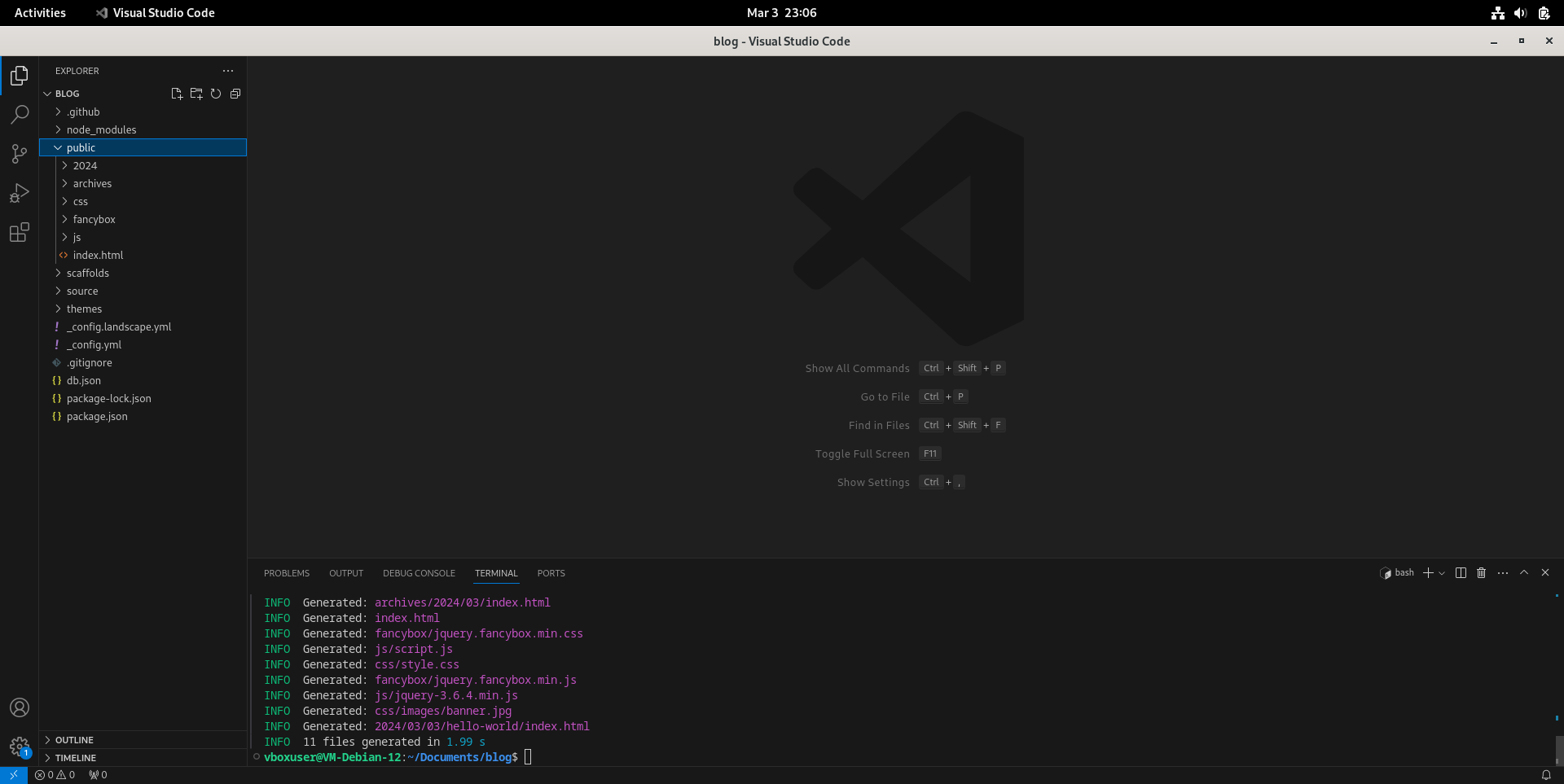Expand the source folder
The width and height of the screenshot is (1564, 784).
click(143, 291)
